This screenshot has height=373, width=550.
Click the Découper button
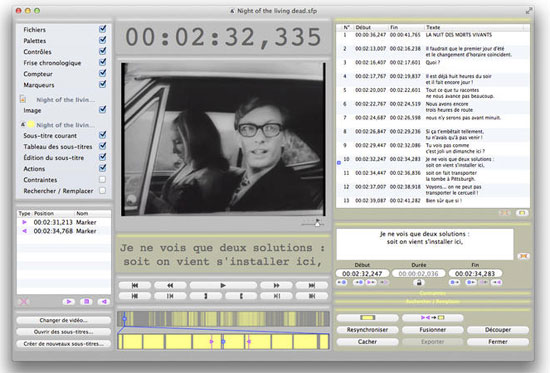(498, 330)
